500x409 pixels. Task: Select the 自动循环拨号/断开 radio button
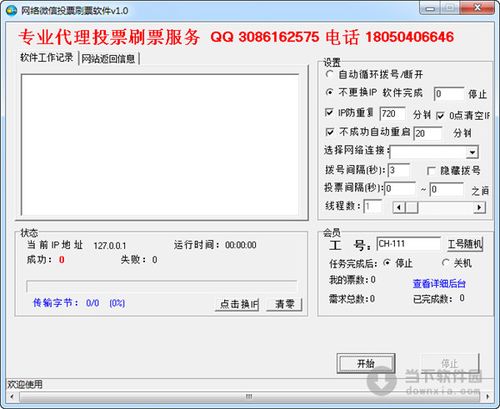(x=329, y=74)
